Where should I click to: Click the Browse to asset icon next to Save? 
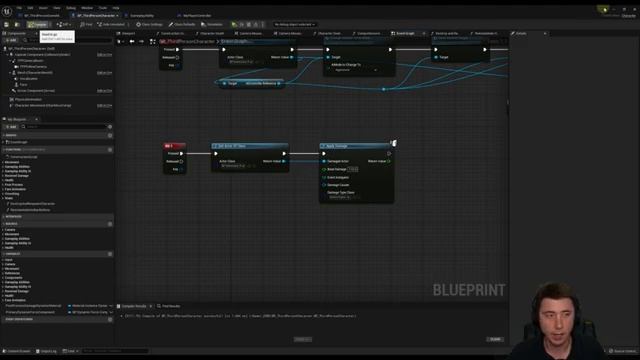(17, 24)
